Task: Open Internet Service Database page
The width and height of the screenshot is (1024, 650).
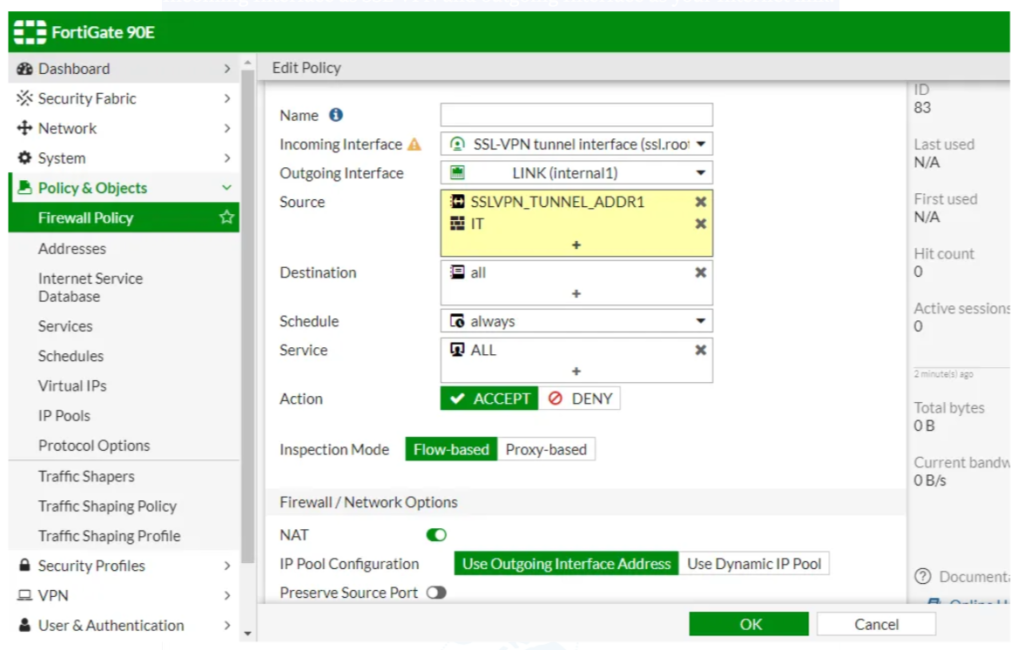Action: (90, 287)
